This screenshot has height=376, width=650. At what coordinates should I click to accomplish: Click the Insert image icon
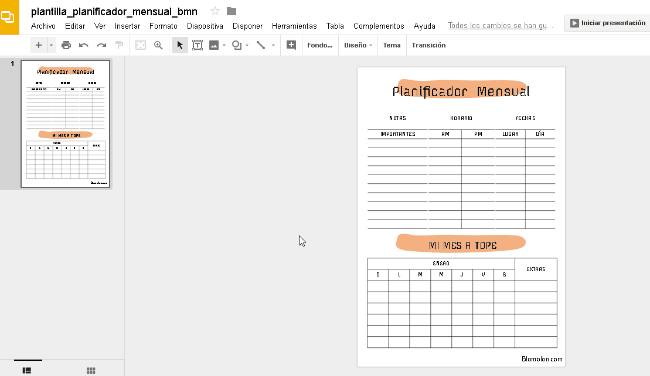(214, 45)
